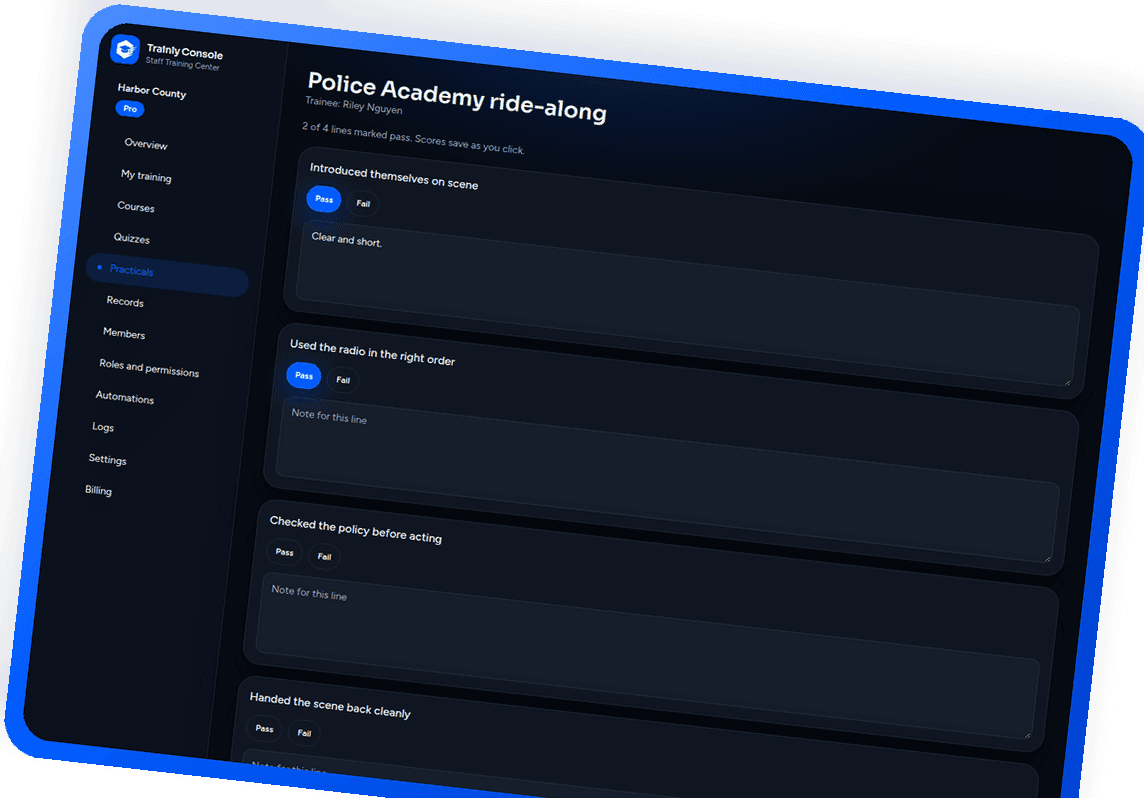Open Settings from the sidebar
The image size is (1144, 798).
point(107,459)
